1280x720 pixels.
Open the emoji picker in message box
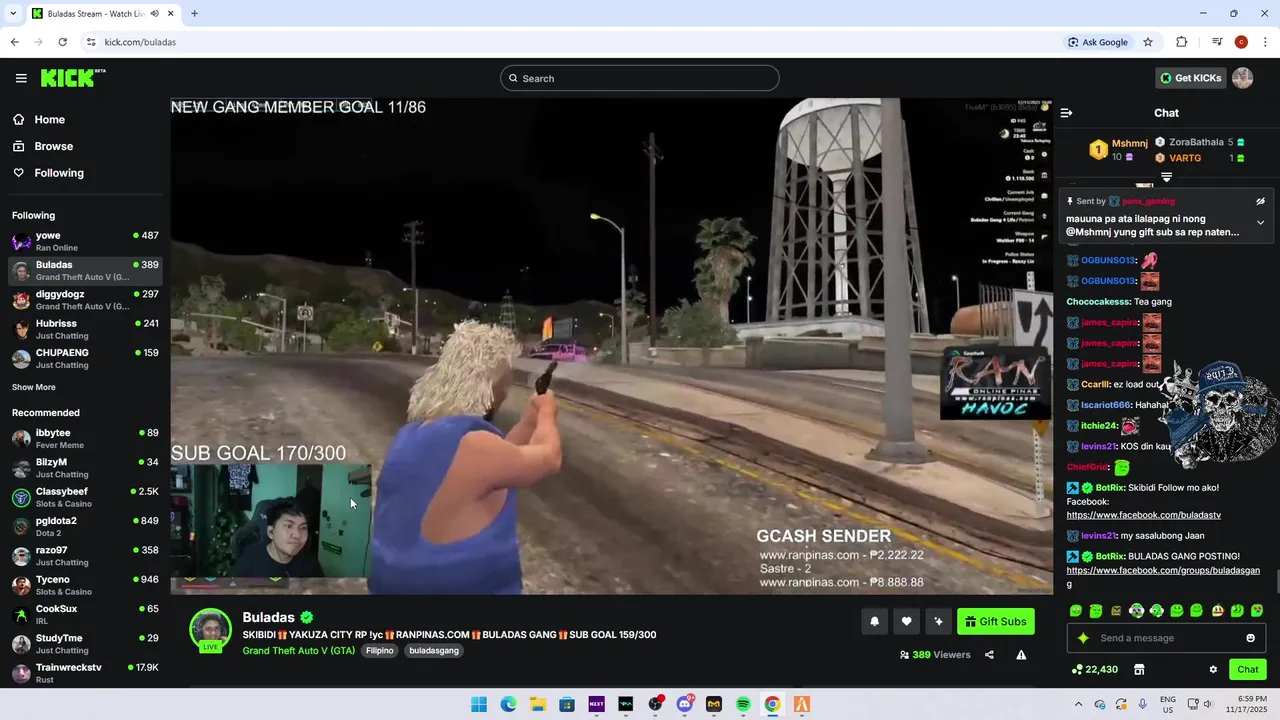[x=1250, y=638]
